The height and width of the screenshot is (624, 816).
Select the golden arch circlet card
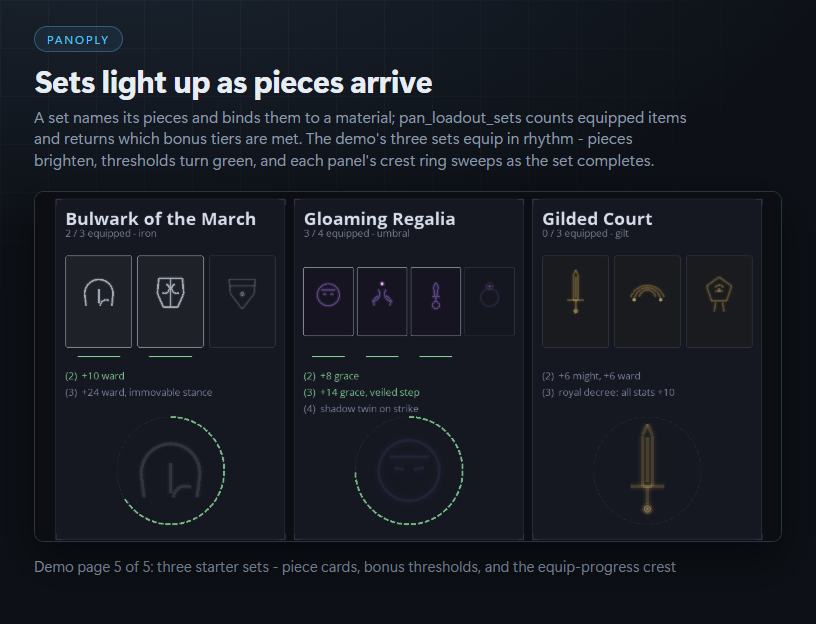pos(647,301)
